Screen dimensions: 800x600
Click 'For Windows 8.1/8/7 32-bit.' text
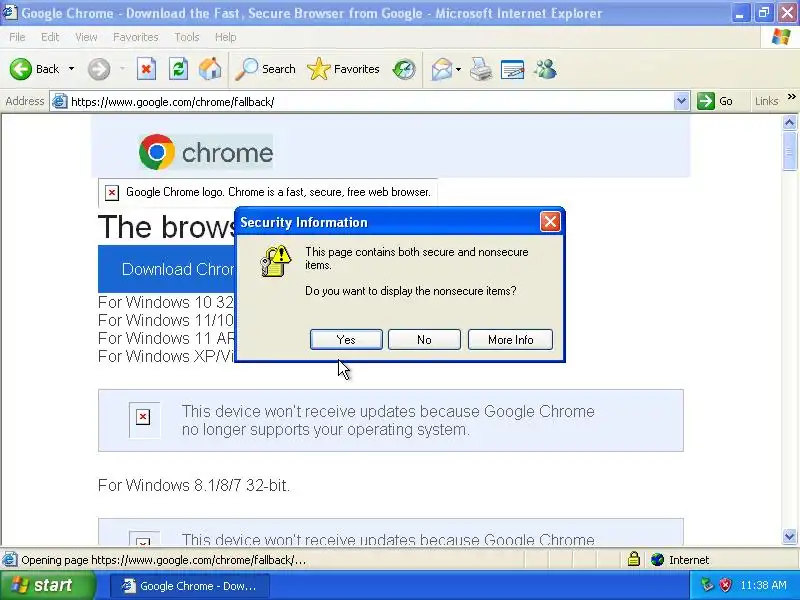[x=194, y=485]
